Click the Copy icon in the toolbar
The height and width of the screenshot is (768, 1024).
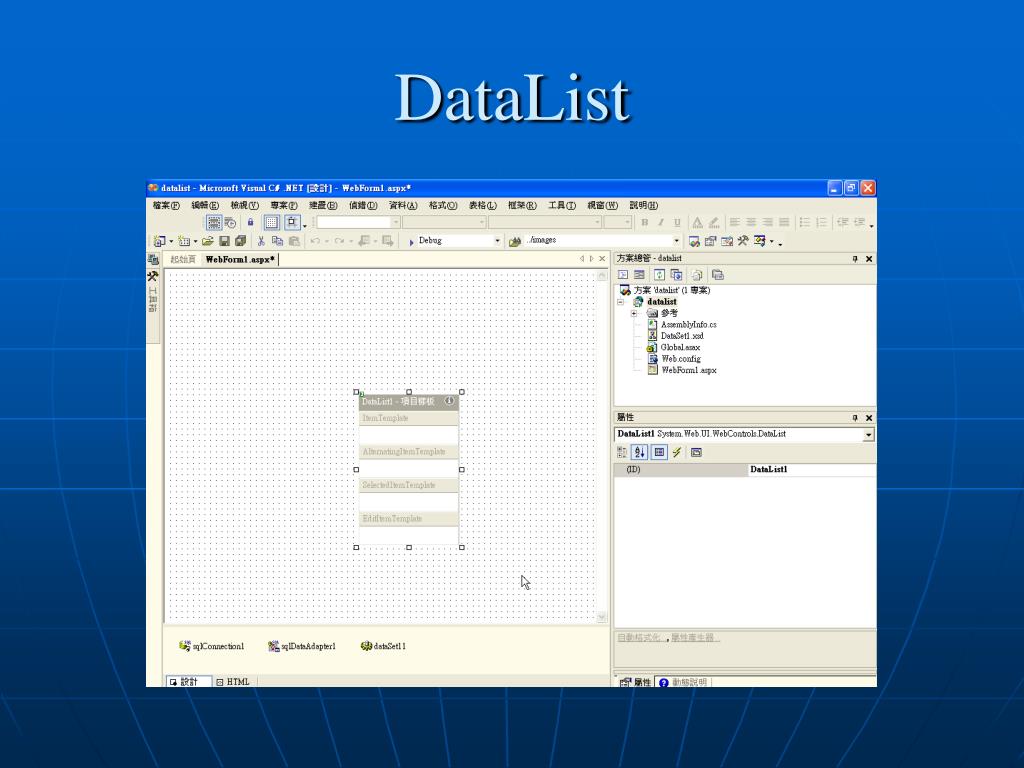[x=277, y=241]
